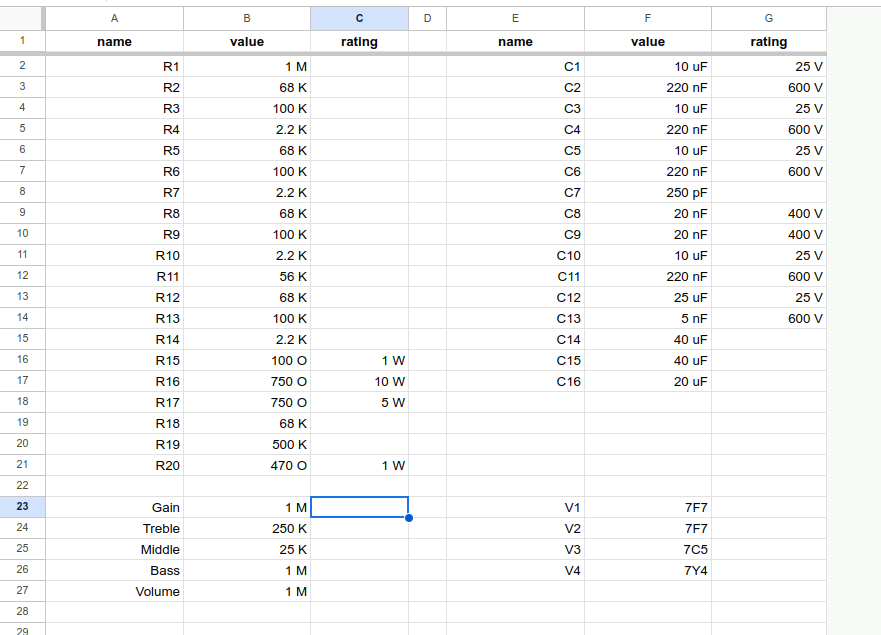Click the C10 name cell

click(515, 256)
